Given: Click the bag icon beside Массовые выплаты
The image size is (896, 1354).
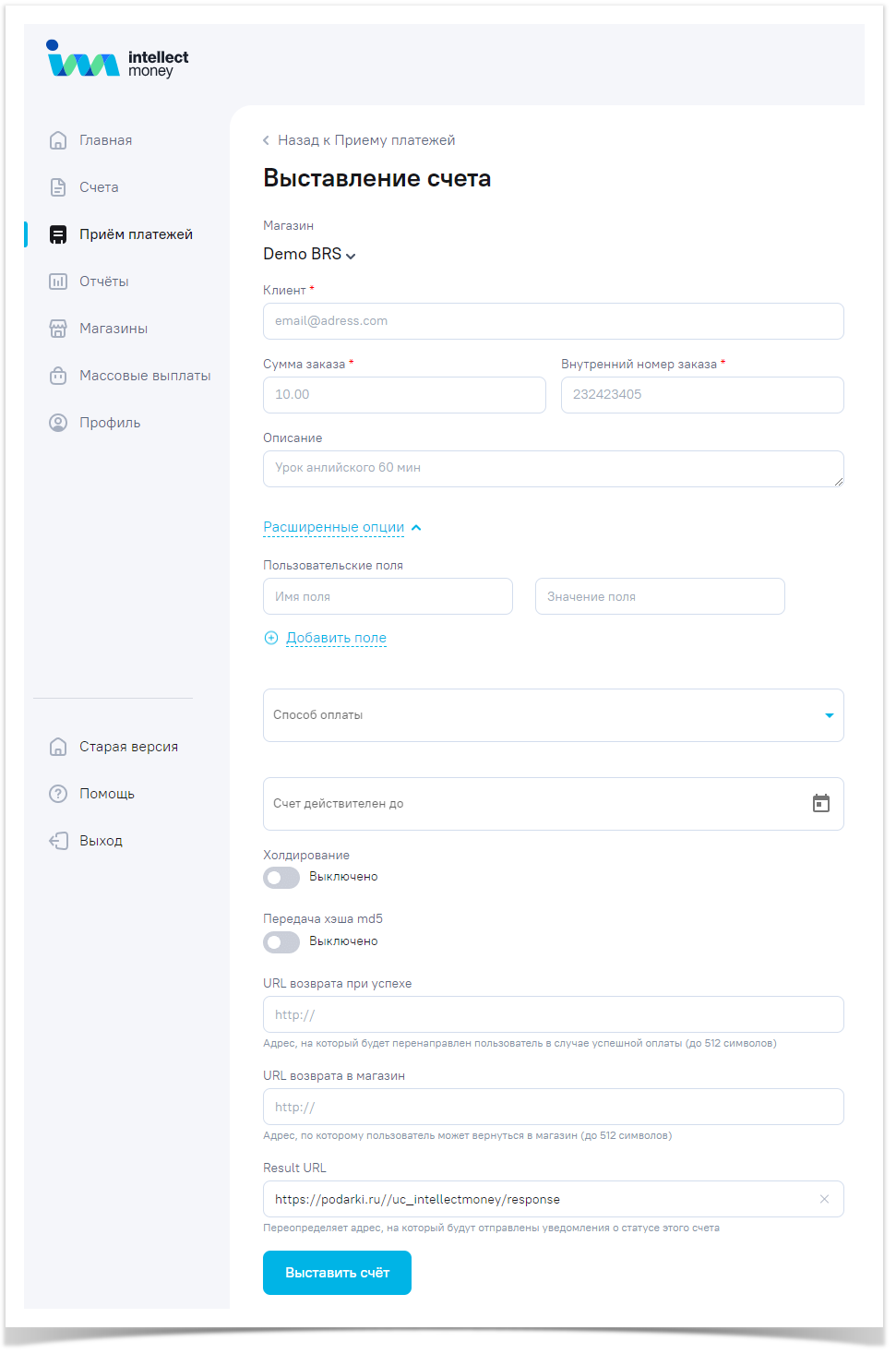Looking at the screenshot, I should click(x=58, y=376).
